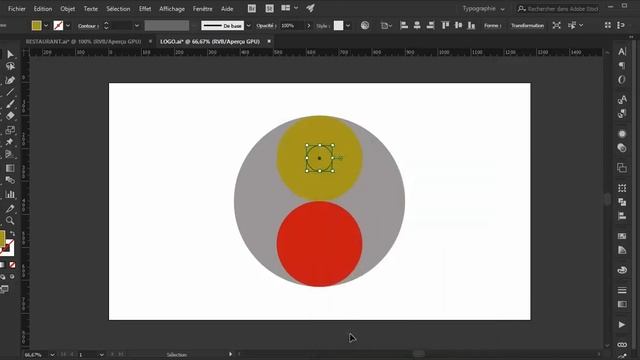
Task: Set fill to None via small slash box
Action: (12, 265)
